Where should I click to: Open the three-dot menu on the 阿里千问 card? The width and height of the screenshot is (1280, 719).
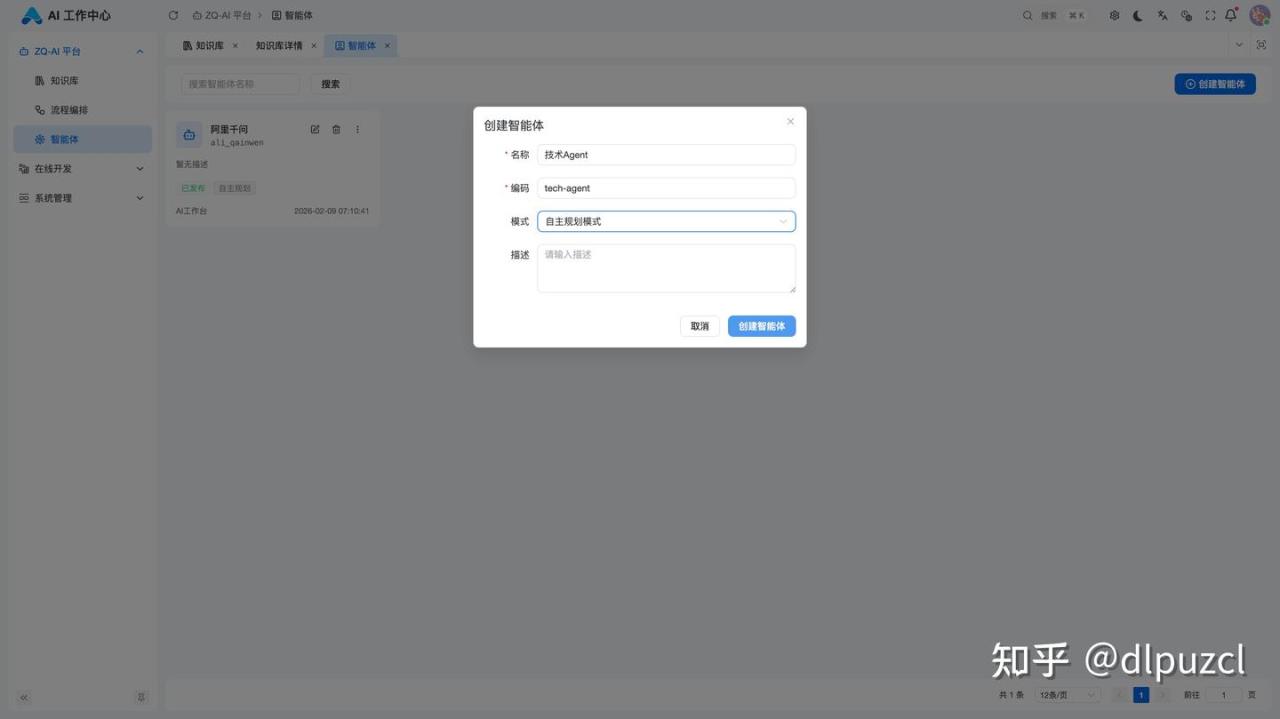[358, 129]
